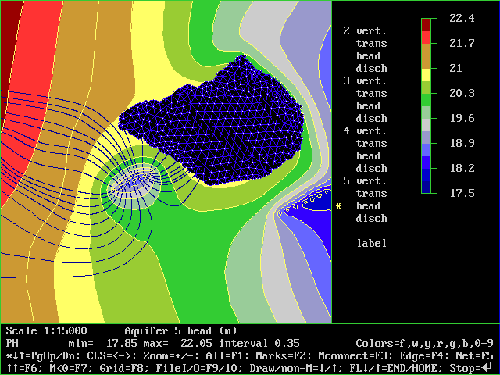Click the navy swatch at legend bottom
The height and width of the screenshot is (375, 500).
point(426,187)
